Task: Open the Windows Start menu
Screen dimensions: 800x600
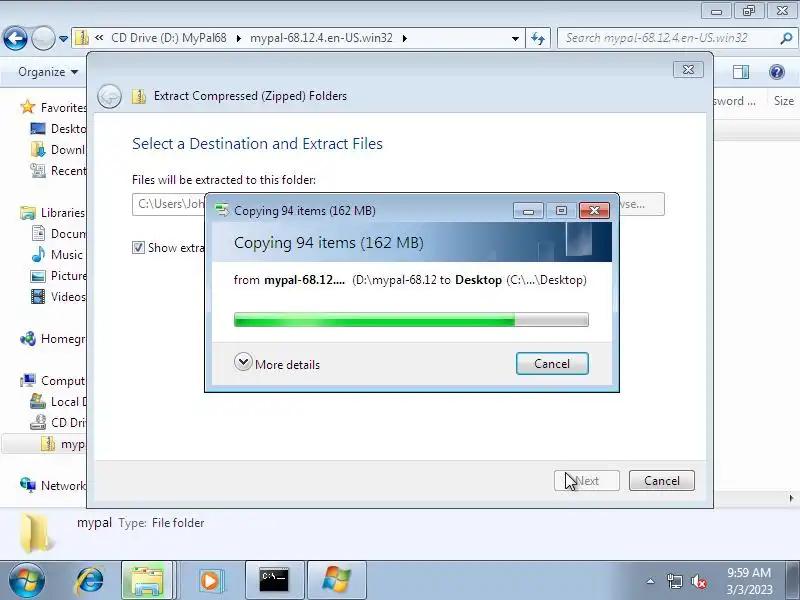Action: [x=27, y=581]
